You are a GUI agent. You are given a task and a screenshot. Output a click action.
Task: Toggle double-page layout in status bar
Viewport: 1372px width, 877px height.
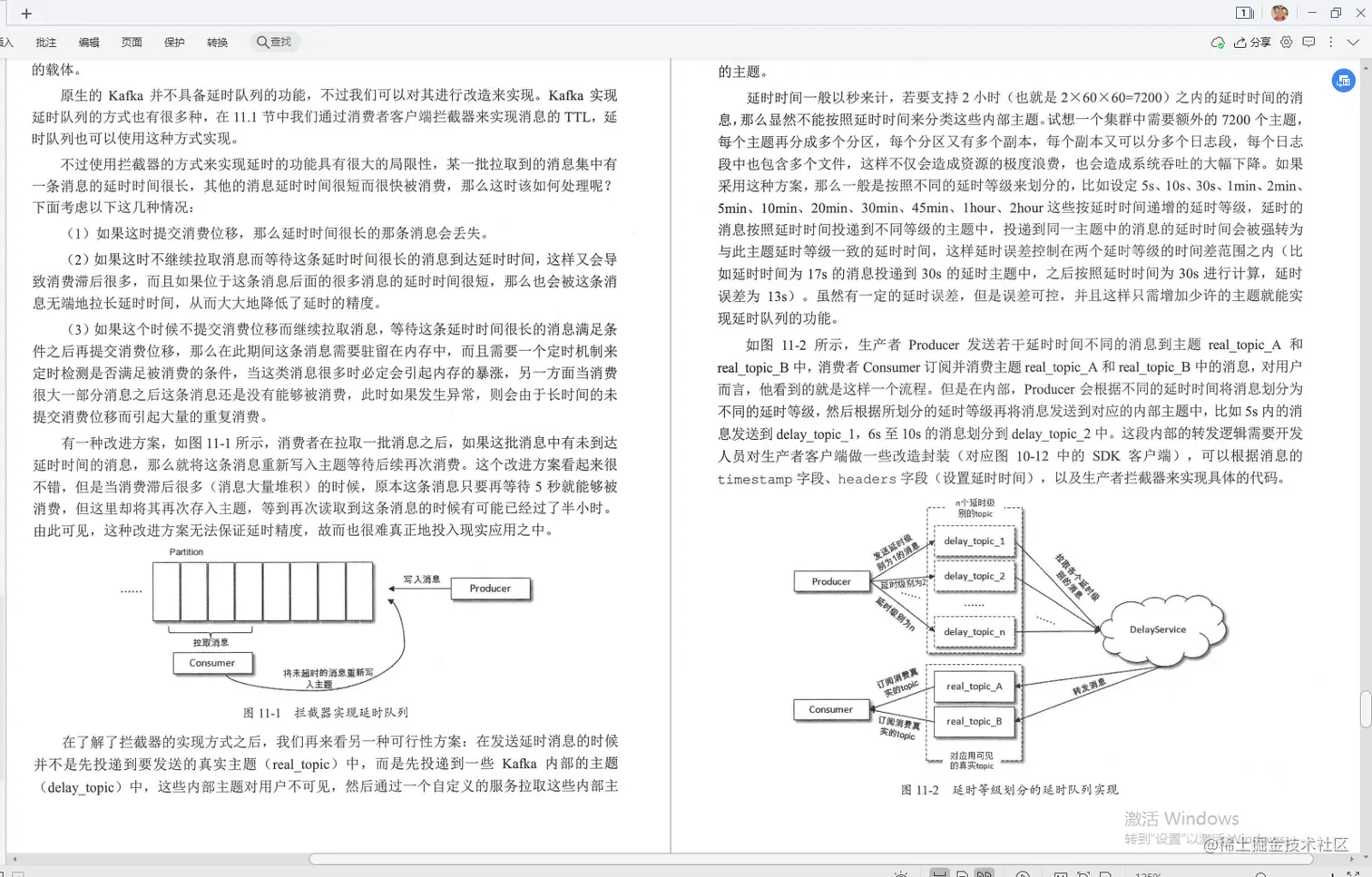pyautogui.click(x=985, y=873)
